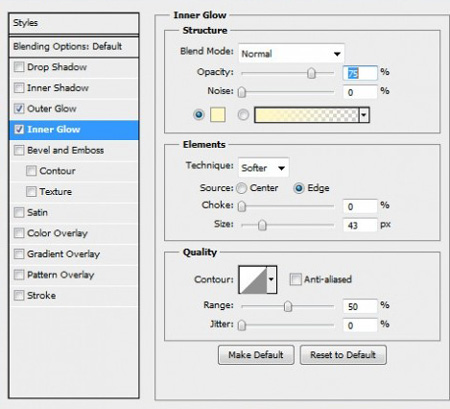Select the Pattern Overlay style label
The height and width of the screenshot is (409, 450).
[61, 275]
